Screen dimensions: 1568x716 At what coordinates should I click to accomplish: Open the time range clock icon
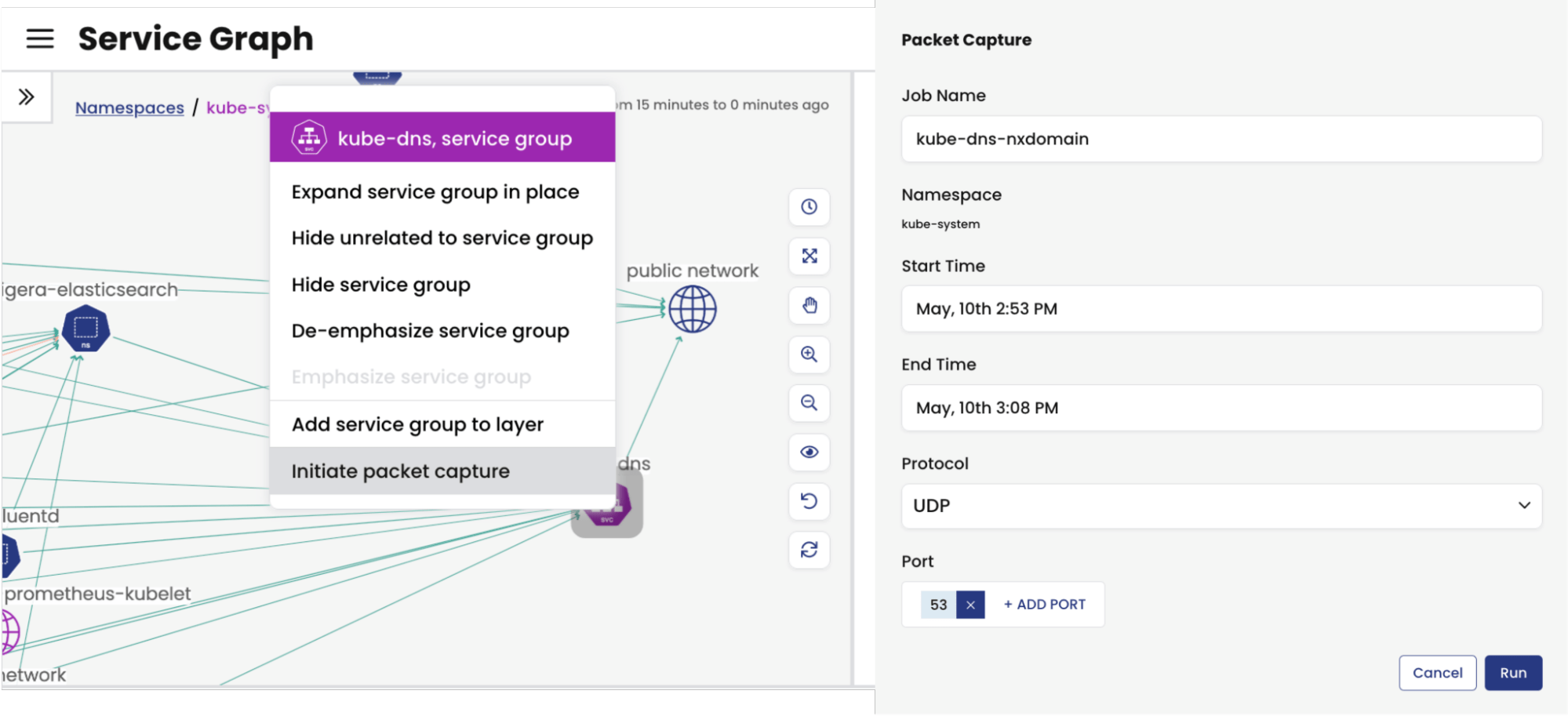[809, 207]
